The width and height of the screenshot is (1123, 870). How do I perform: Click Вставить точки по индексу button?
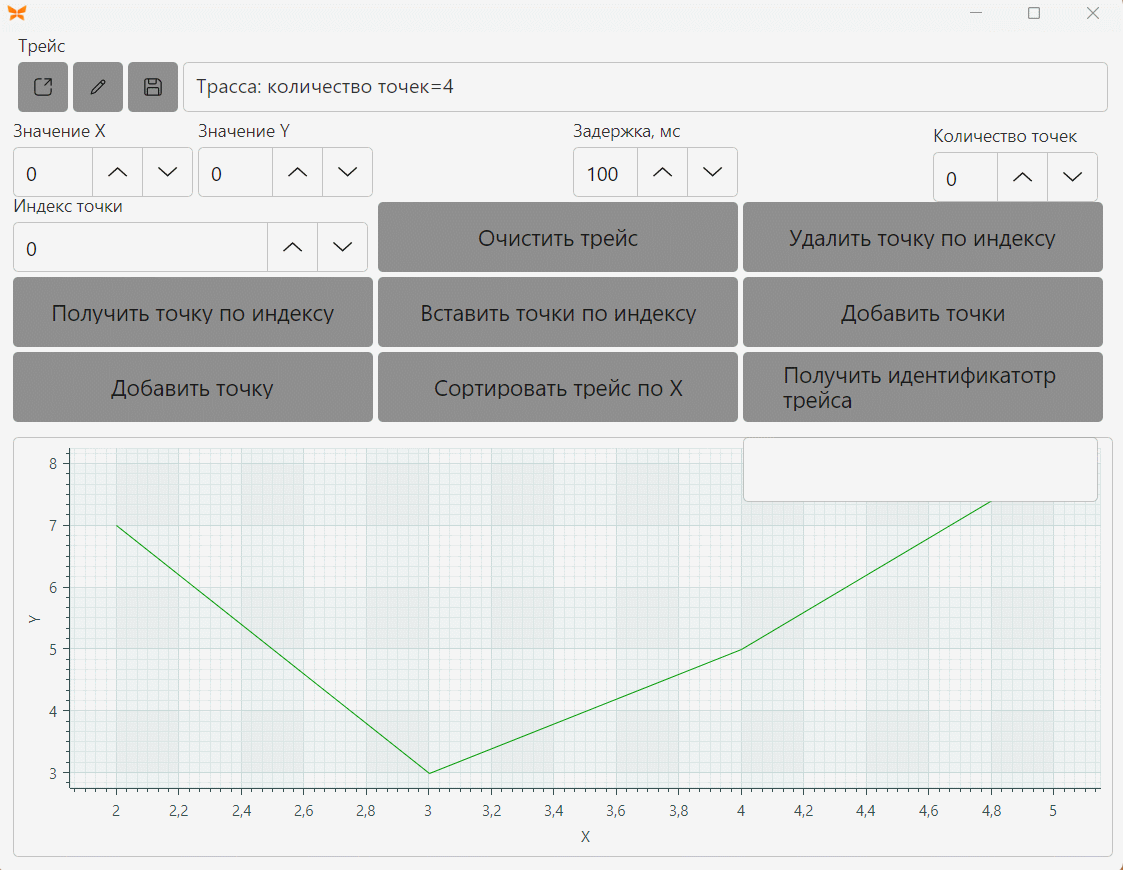coord(558,312)
